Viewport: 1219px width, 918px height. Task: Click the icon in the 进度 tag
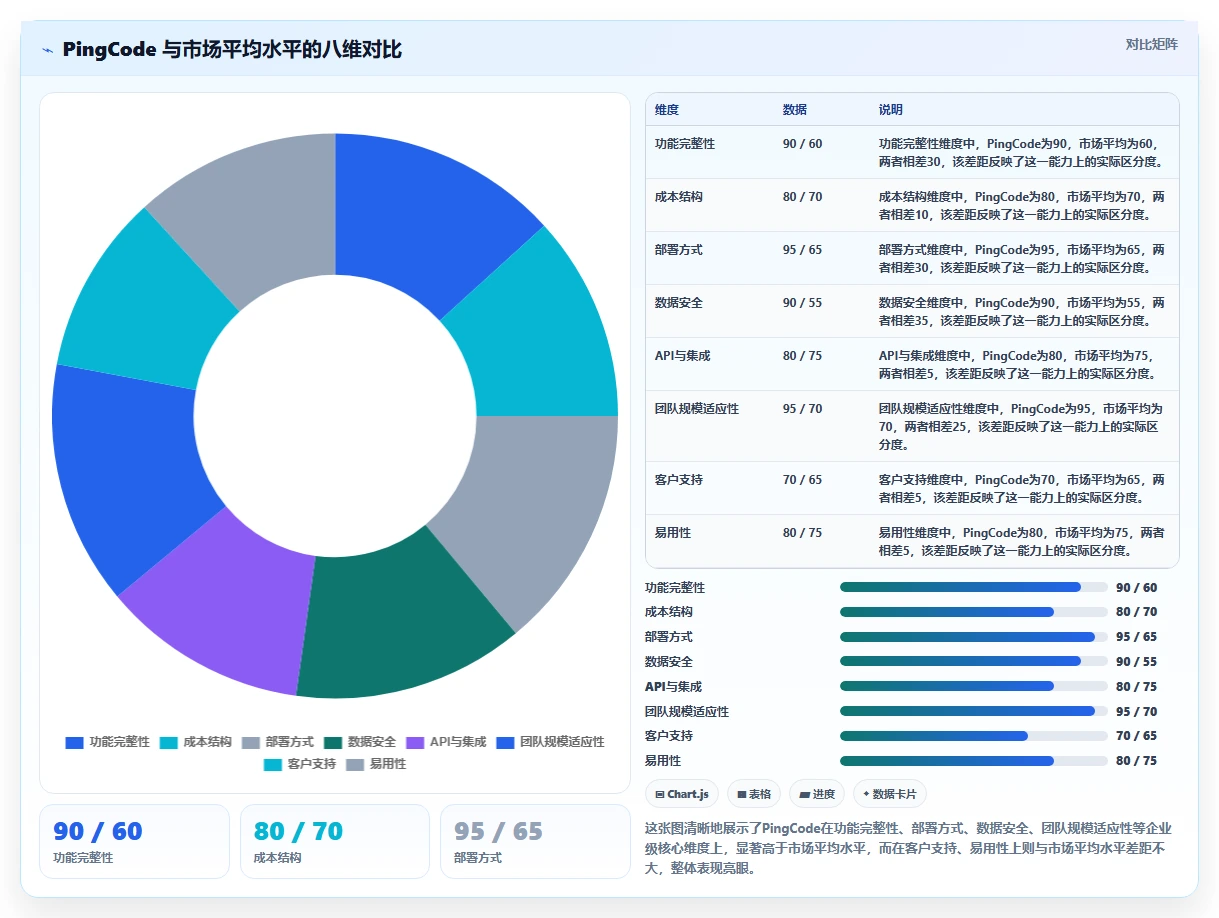pos(804,794)
